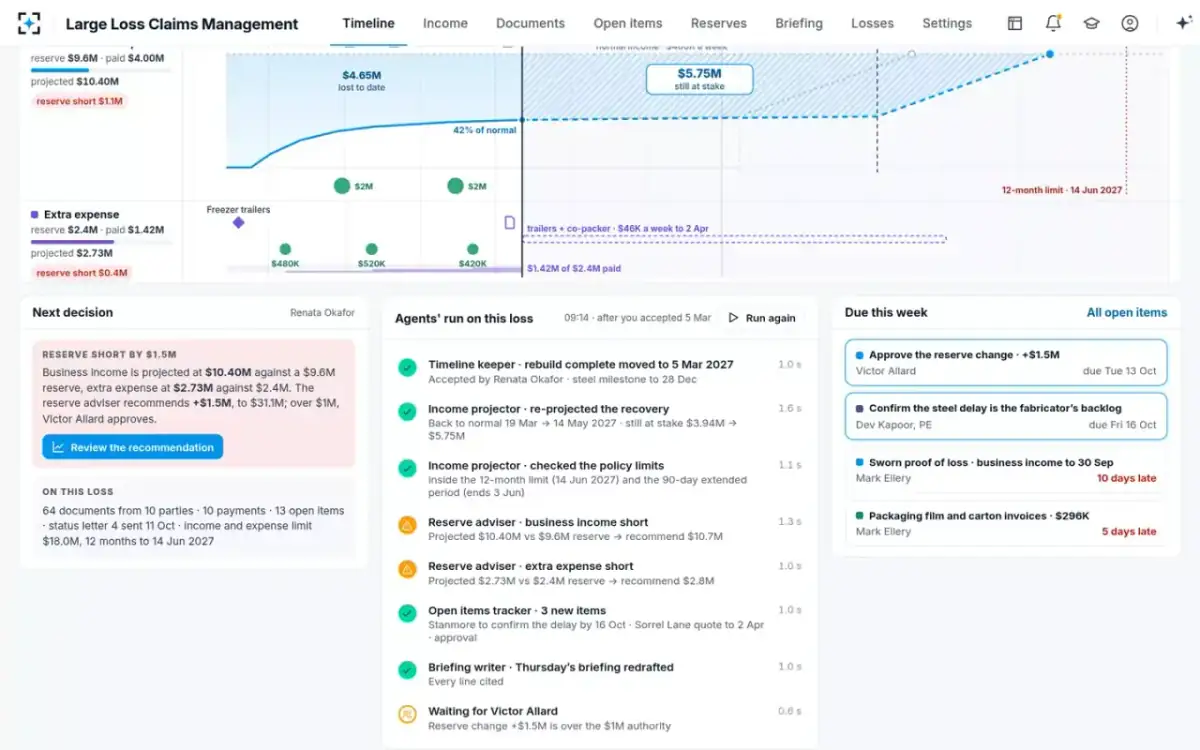Open the Open items tab
1200x750 pixels.
[x=628, y=23]
